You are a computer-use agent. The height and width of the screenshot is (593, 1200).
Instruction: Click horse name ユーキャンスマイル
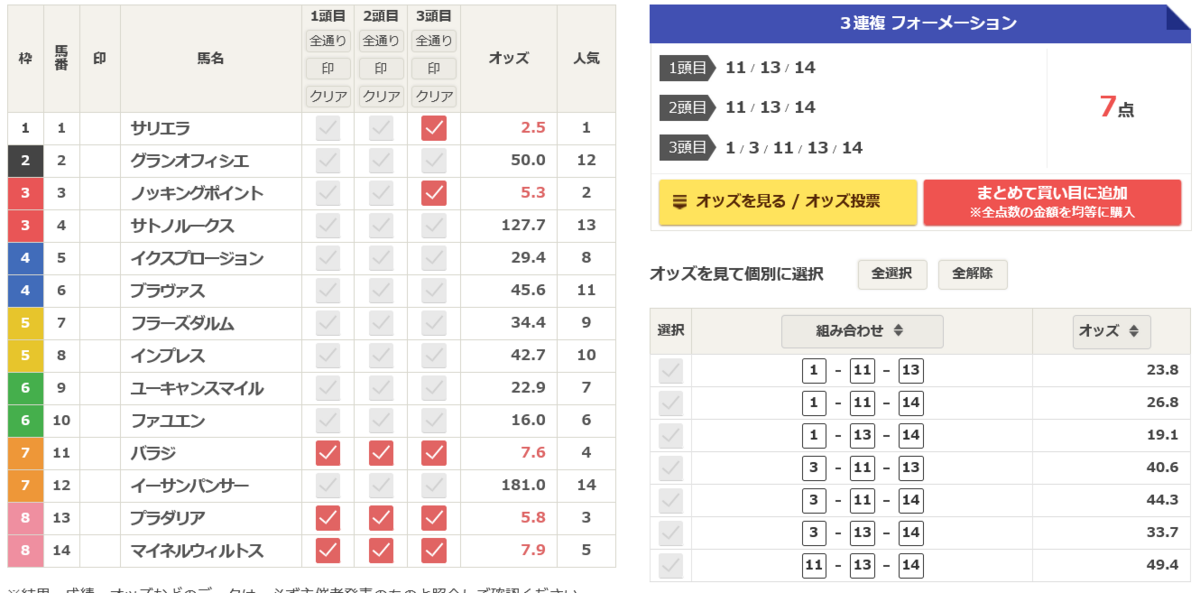coord(197,388)
